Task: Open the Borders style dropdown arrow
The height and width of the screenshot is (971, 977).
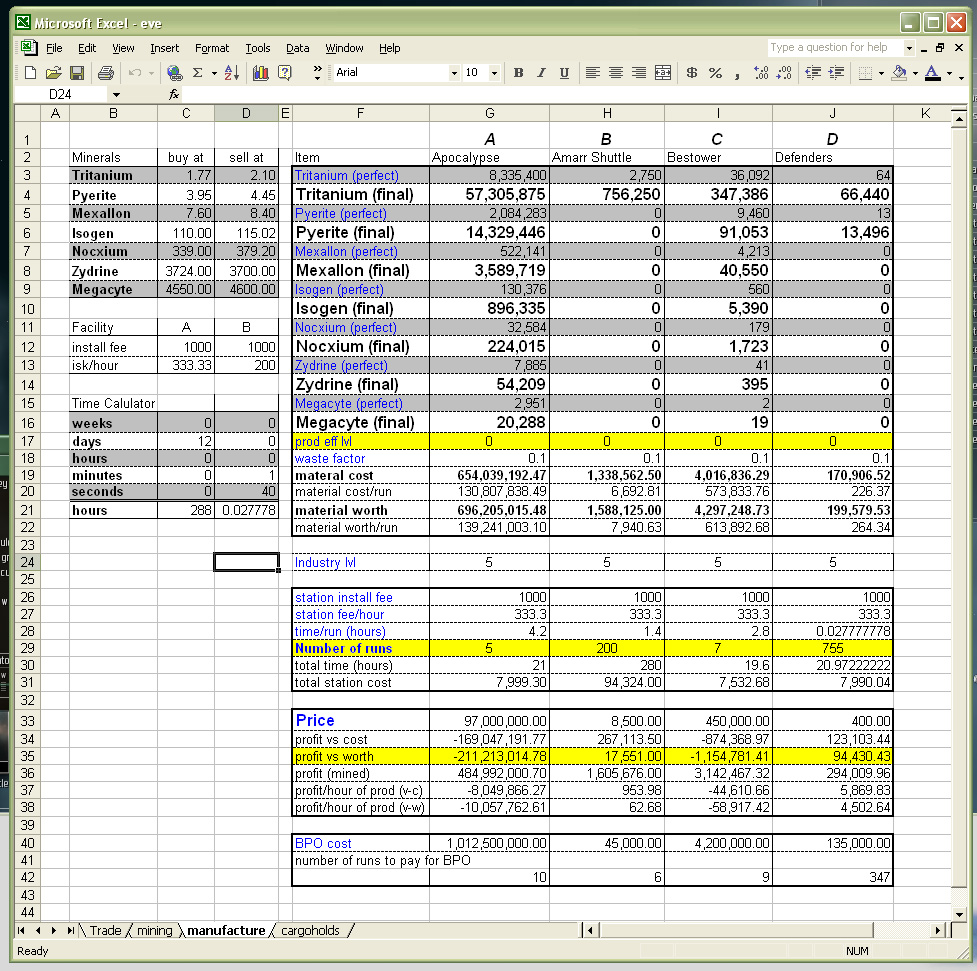Action: [x=881, y=74]
